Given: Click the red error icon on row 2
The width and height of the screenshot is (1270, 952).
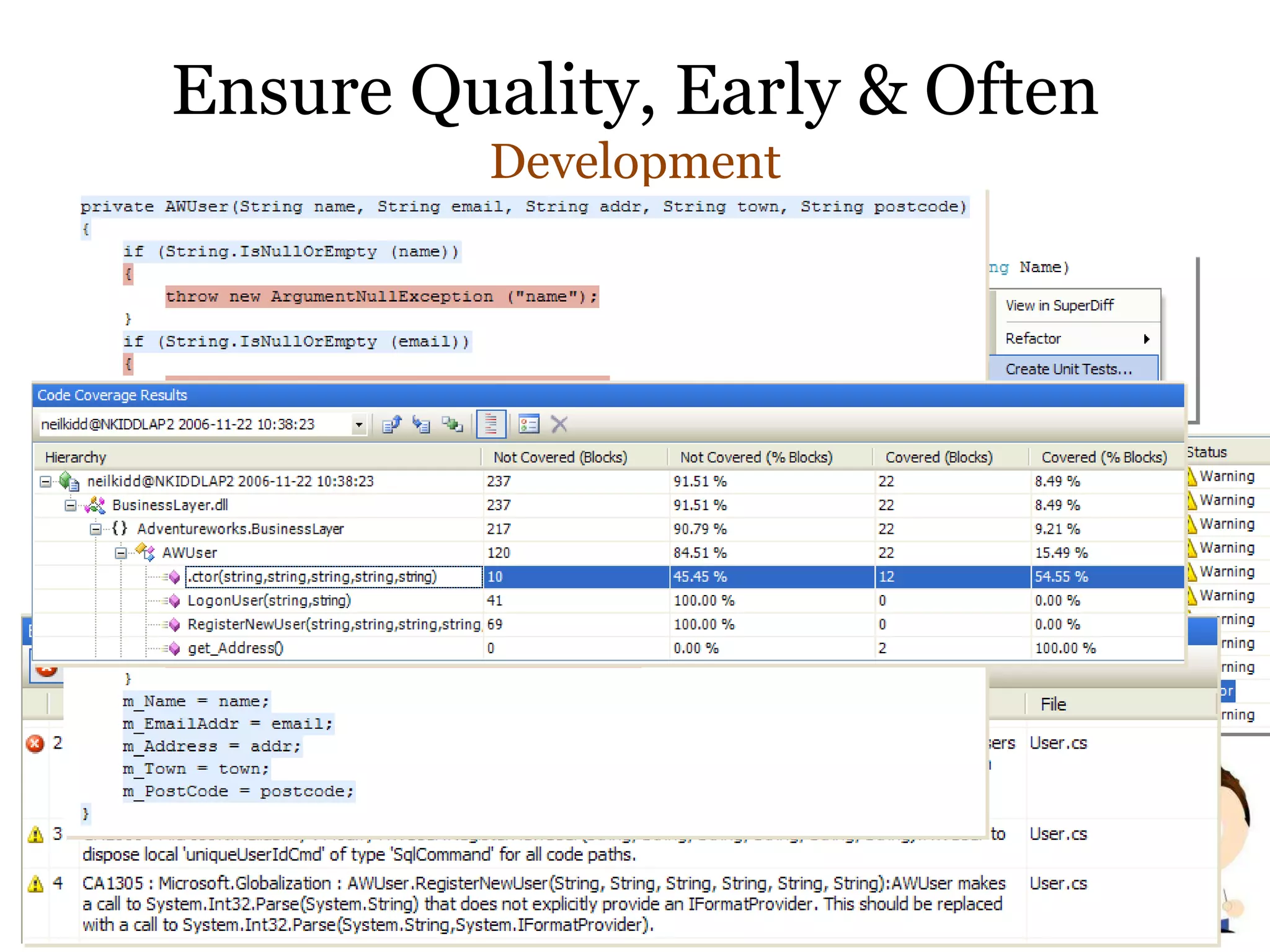Looking at the screenshot, I should coord(35,743).
